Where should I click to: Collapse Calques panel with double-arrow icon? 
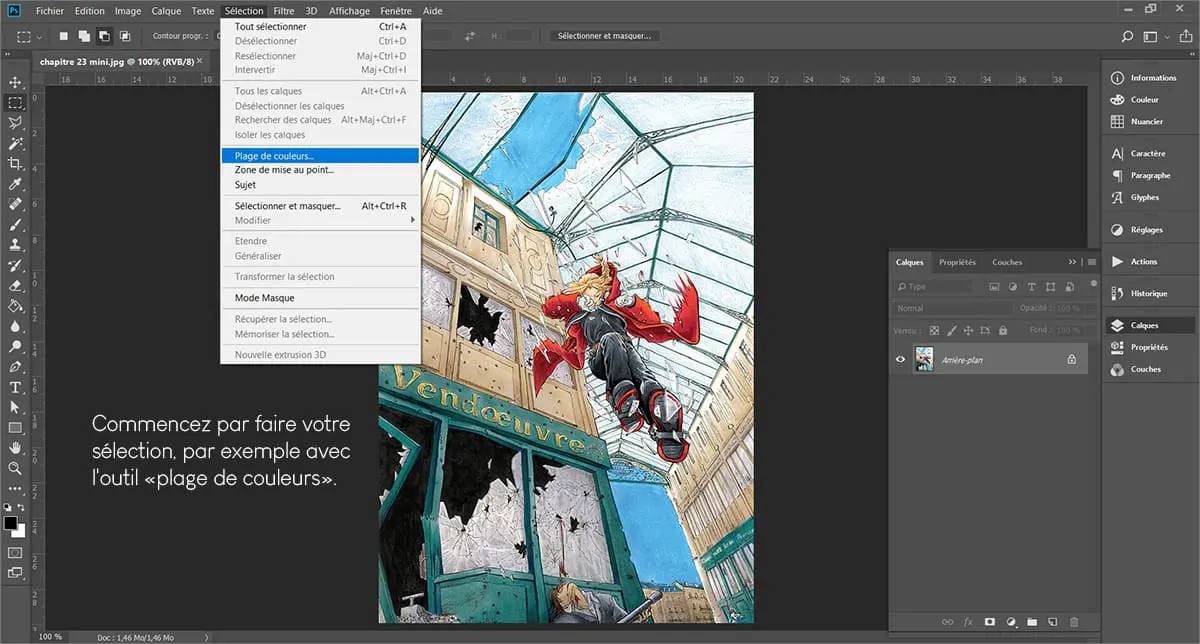(1073, 262)
